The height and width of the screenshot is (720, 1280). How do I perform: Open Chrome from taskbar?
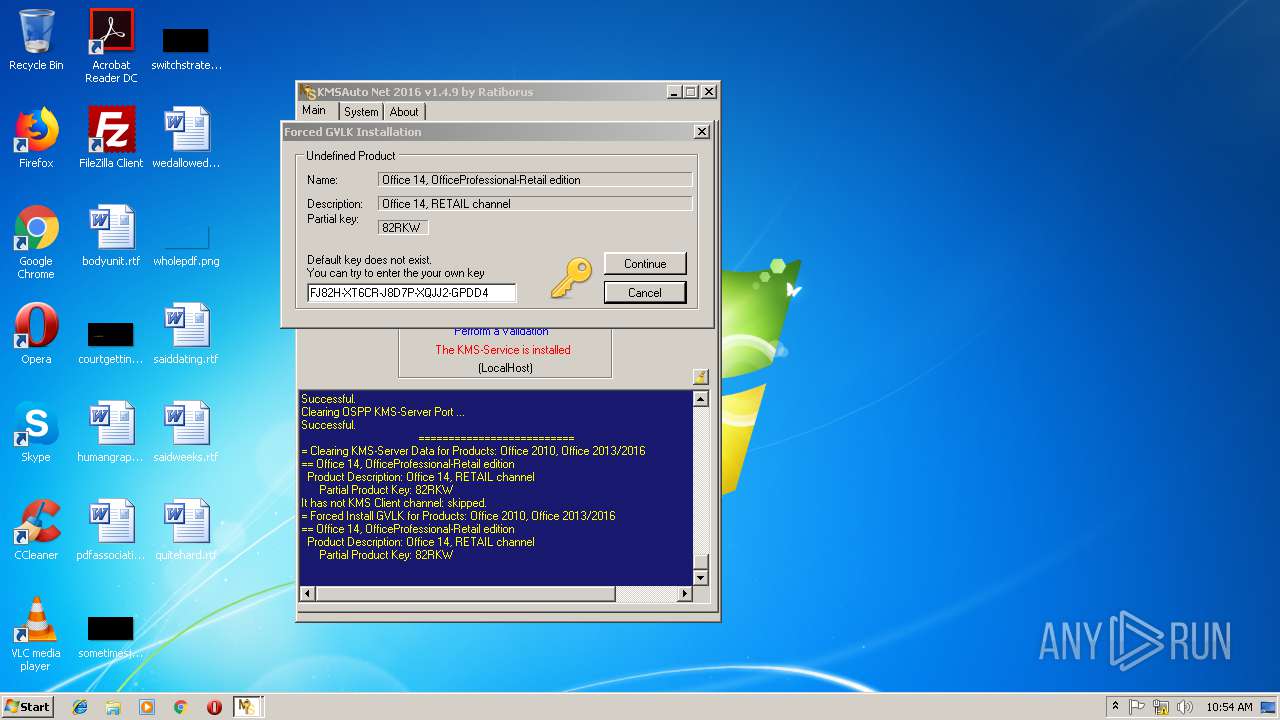(180, 707)
